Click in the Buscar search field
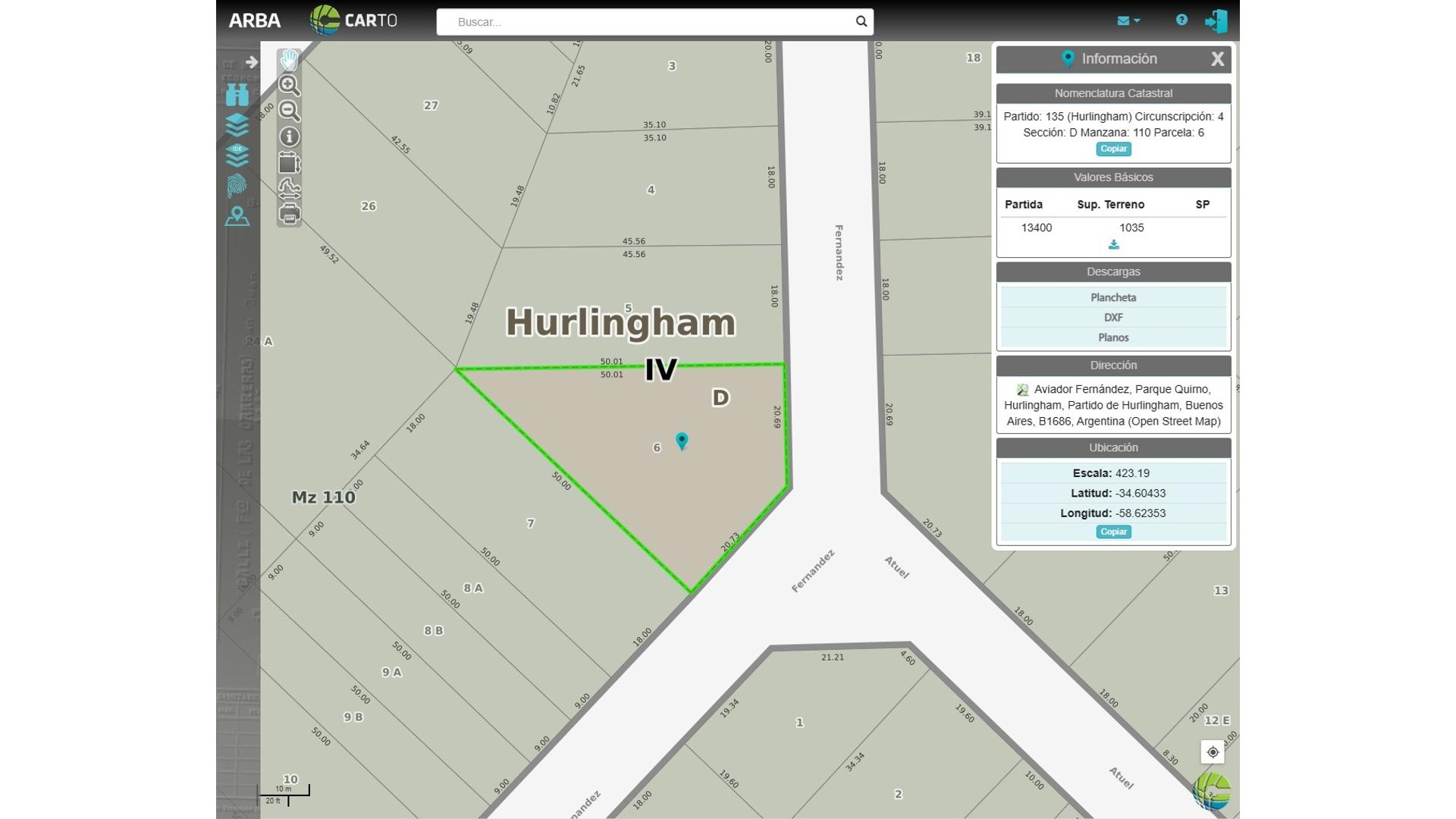Screen dimensions: 1456x819 [645, 22]
